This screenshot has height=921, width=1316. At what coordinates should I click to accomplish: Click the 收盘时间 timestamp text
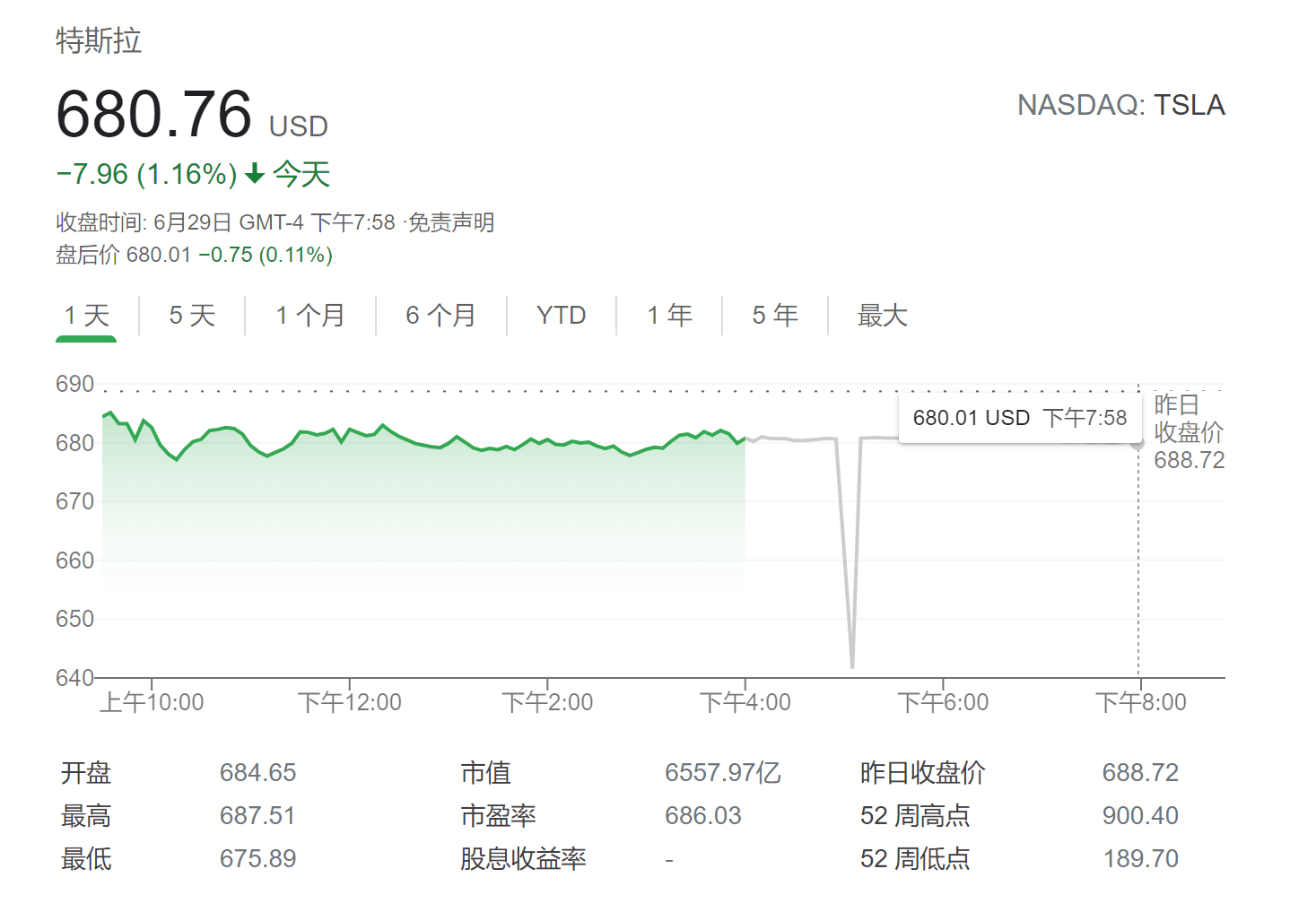pos(225,222)
